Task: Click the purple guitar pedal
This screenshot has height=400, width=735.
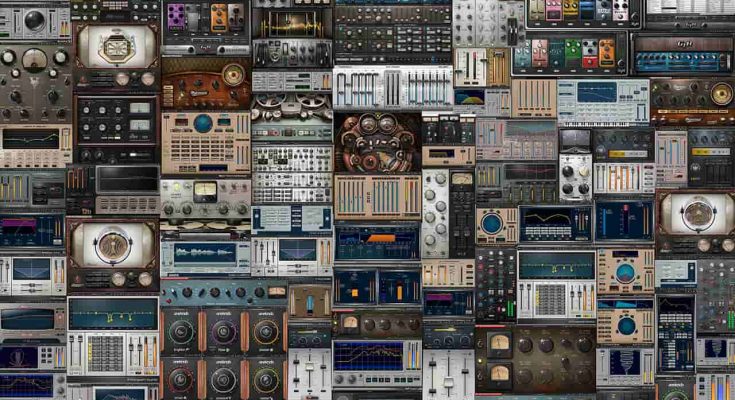Action: pyautogui.click(x=177, y=17)
